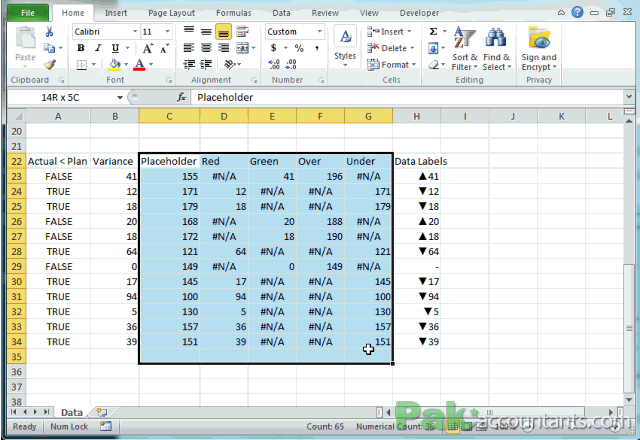
Task: Click the font color red A swatch
Action: click(x=138, y=65)
